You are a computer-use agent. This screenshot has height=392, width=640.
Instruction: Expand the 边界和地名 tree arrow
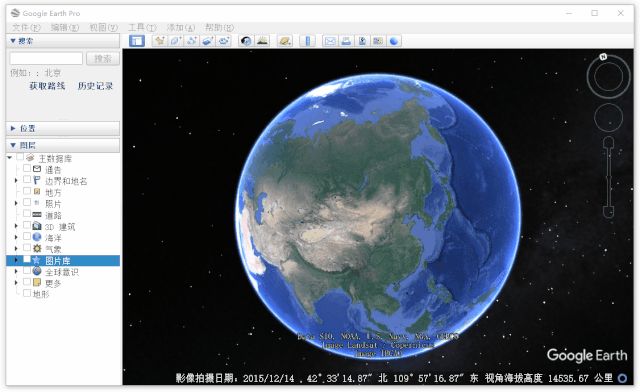16,180
